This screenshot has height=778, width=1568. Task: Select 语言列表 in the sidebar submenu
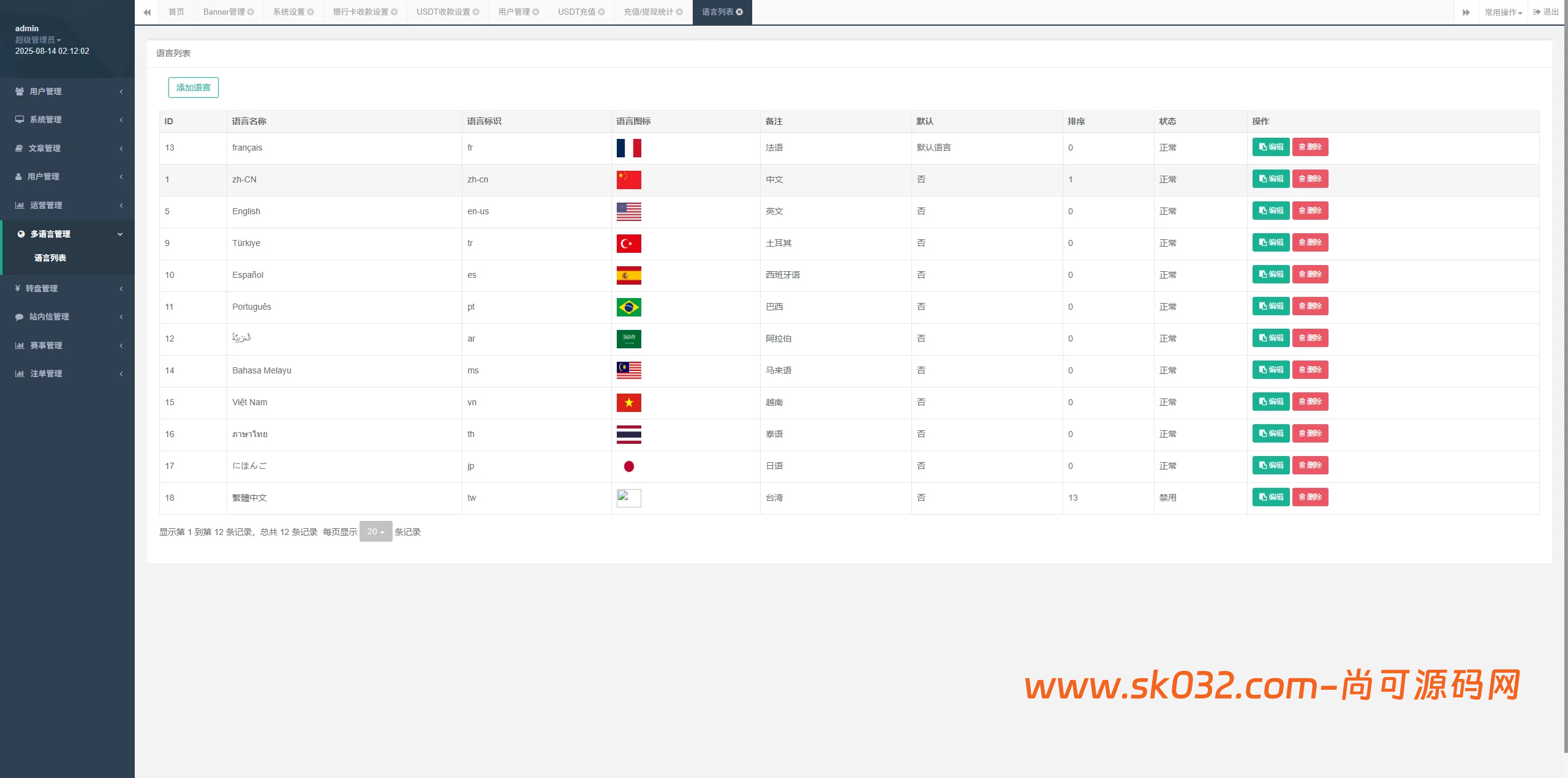50,258
